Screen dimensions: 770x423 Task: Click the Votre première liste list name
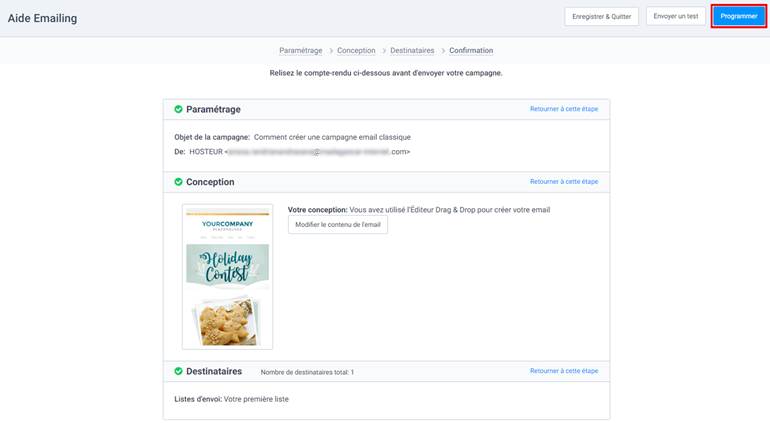pos(256,399)
